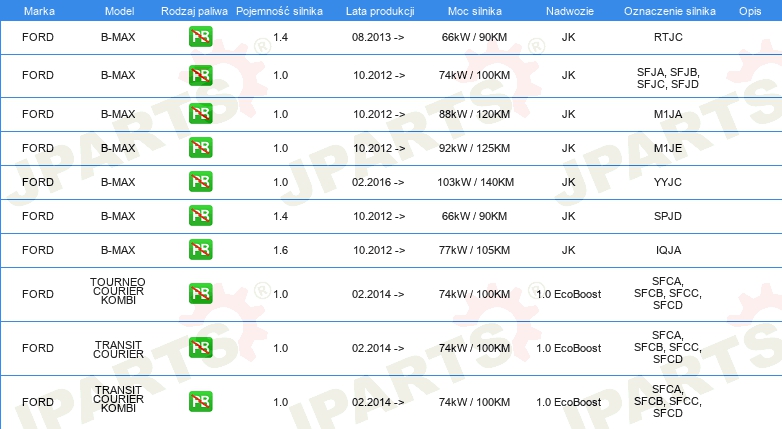Select the Rodzaj paliwa column header
The image size is (782, 429).
pyautogui.click(x=194, y=11)
